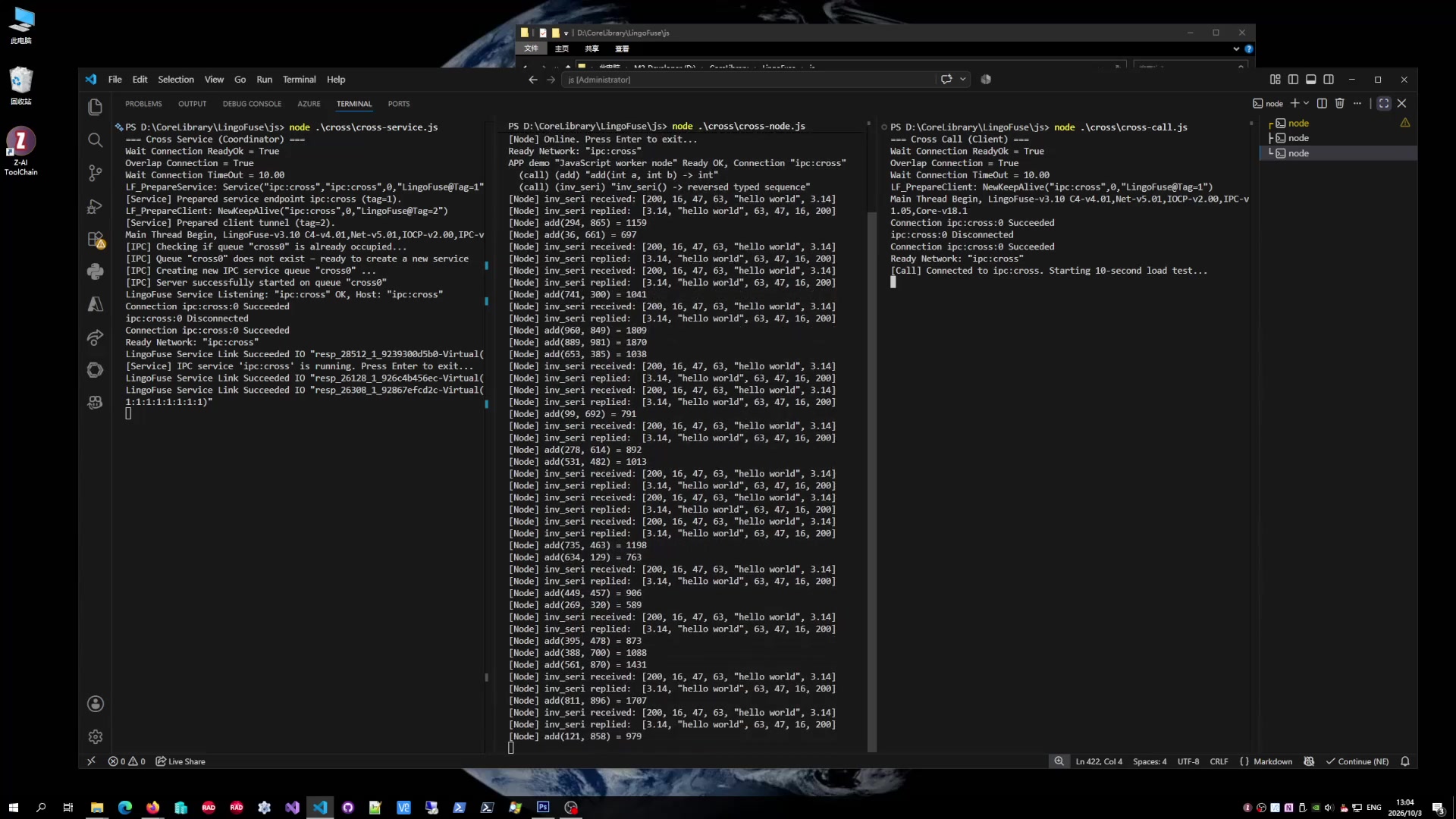Switch to the PORTS panel tab
Screen dimensions: 1456x819
(x=398, y=104)
